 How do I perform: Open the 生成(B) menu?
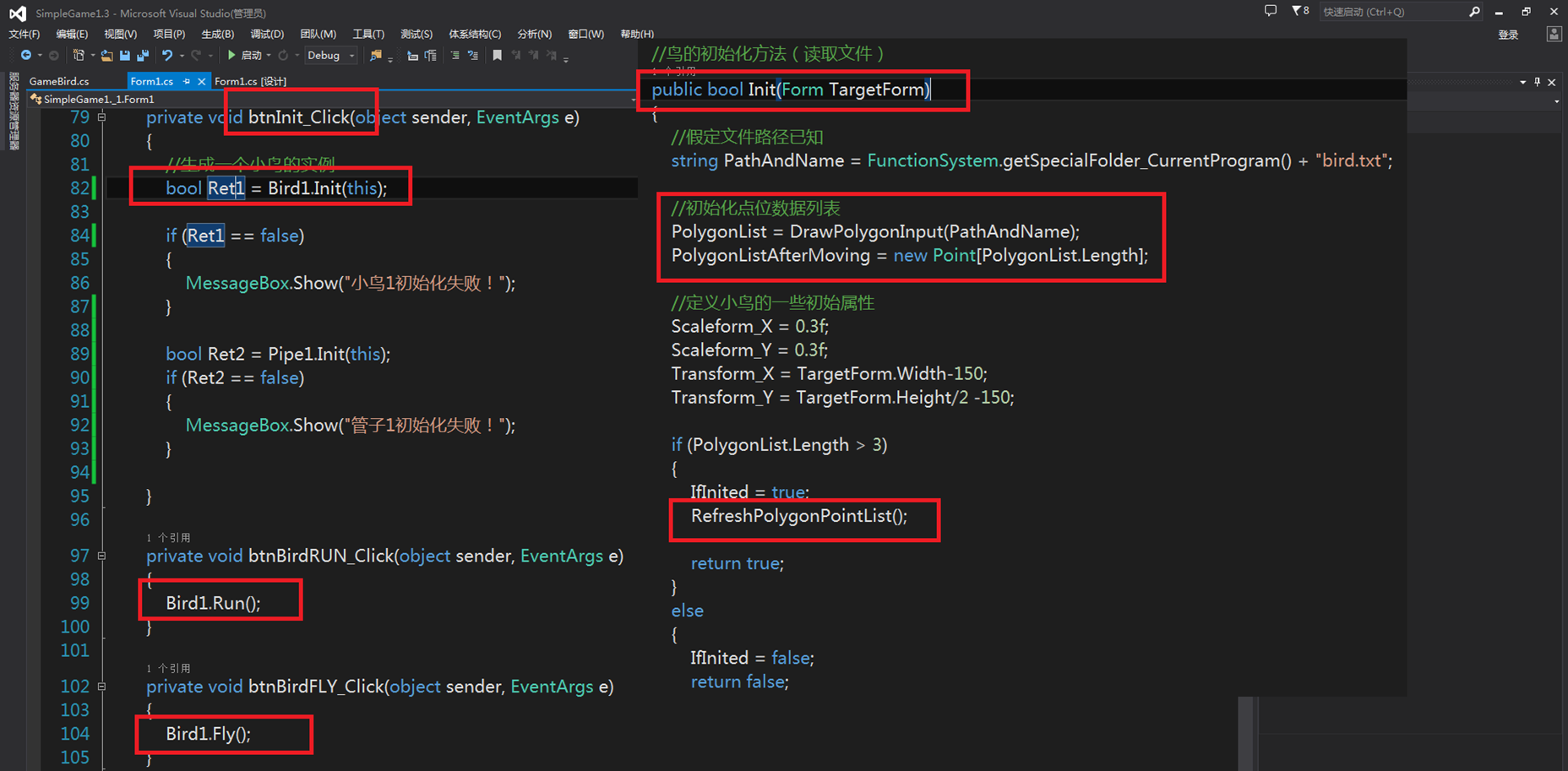(x=217, y=34)
